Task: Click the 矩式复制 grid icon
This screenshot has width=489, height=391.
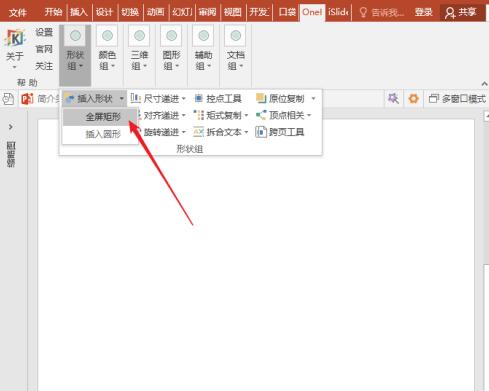Action: coord(199,115)
